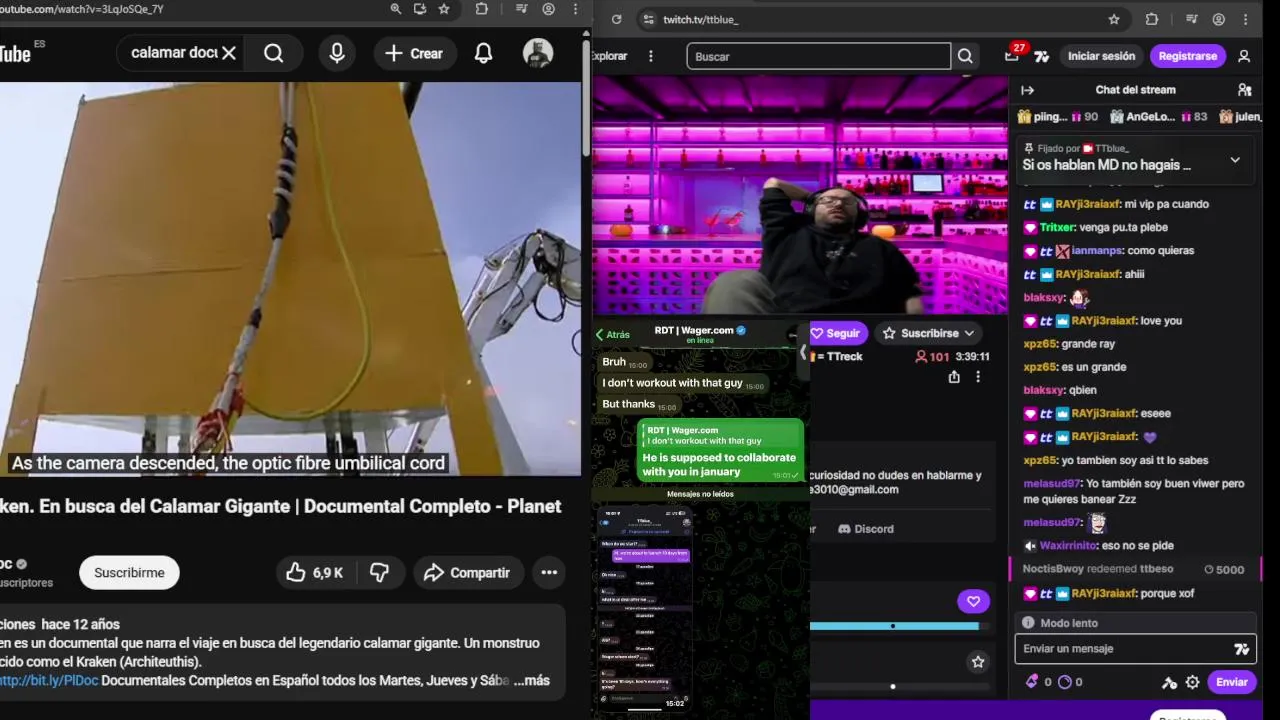Expand description with ...más

point(531,680)
